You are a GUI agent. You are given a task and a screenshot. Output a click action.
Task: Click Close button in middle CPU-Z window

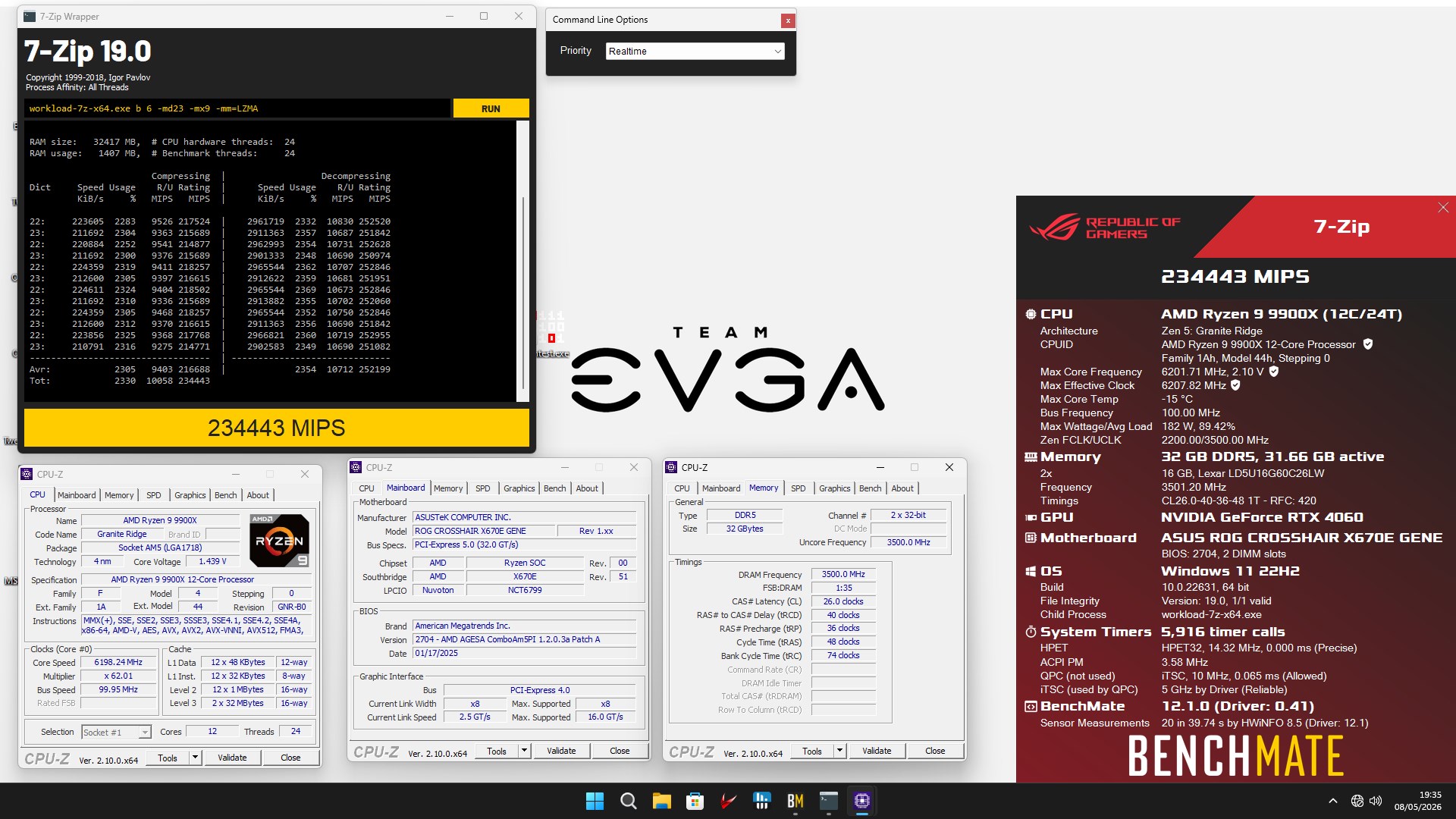pyautogui.click(x=620, y=751)
